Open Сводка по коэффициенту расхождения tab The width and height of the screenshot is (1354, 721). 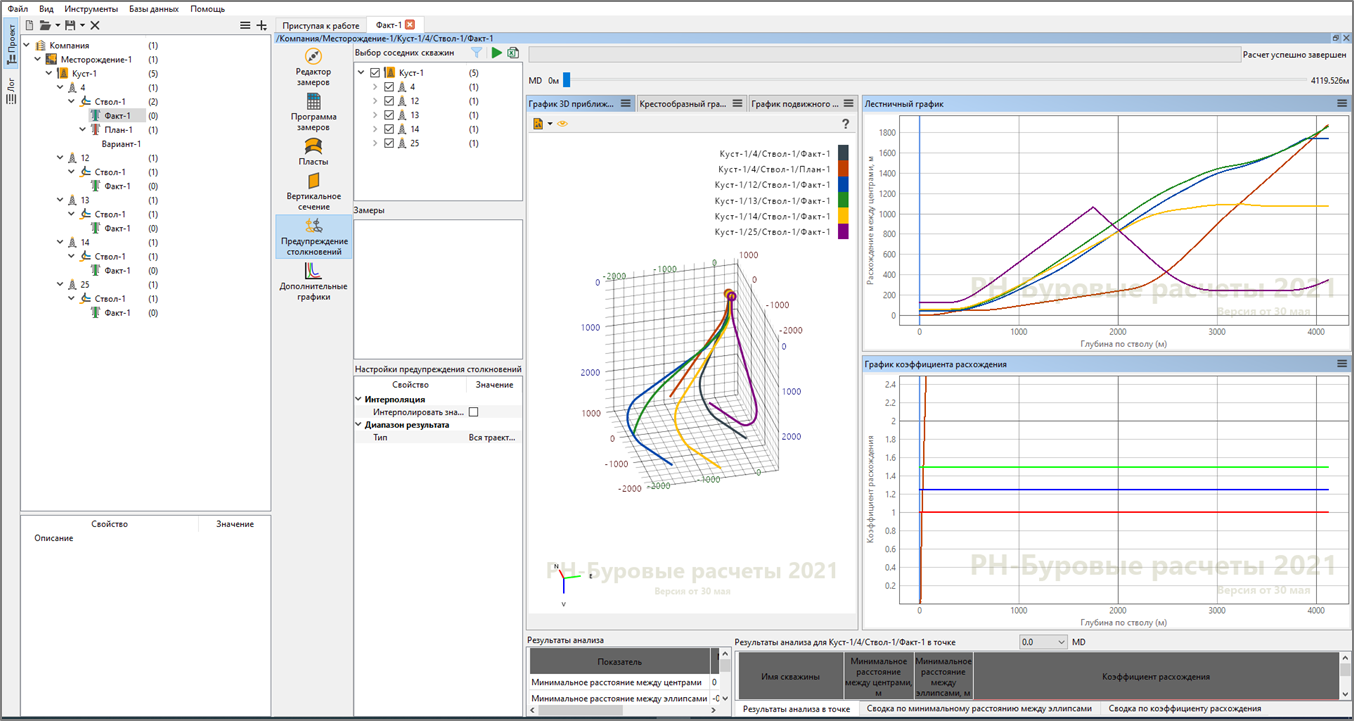click(1185, 708)
